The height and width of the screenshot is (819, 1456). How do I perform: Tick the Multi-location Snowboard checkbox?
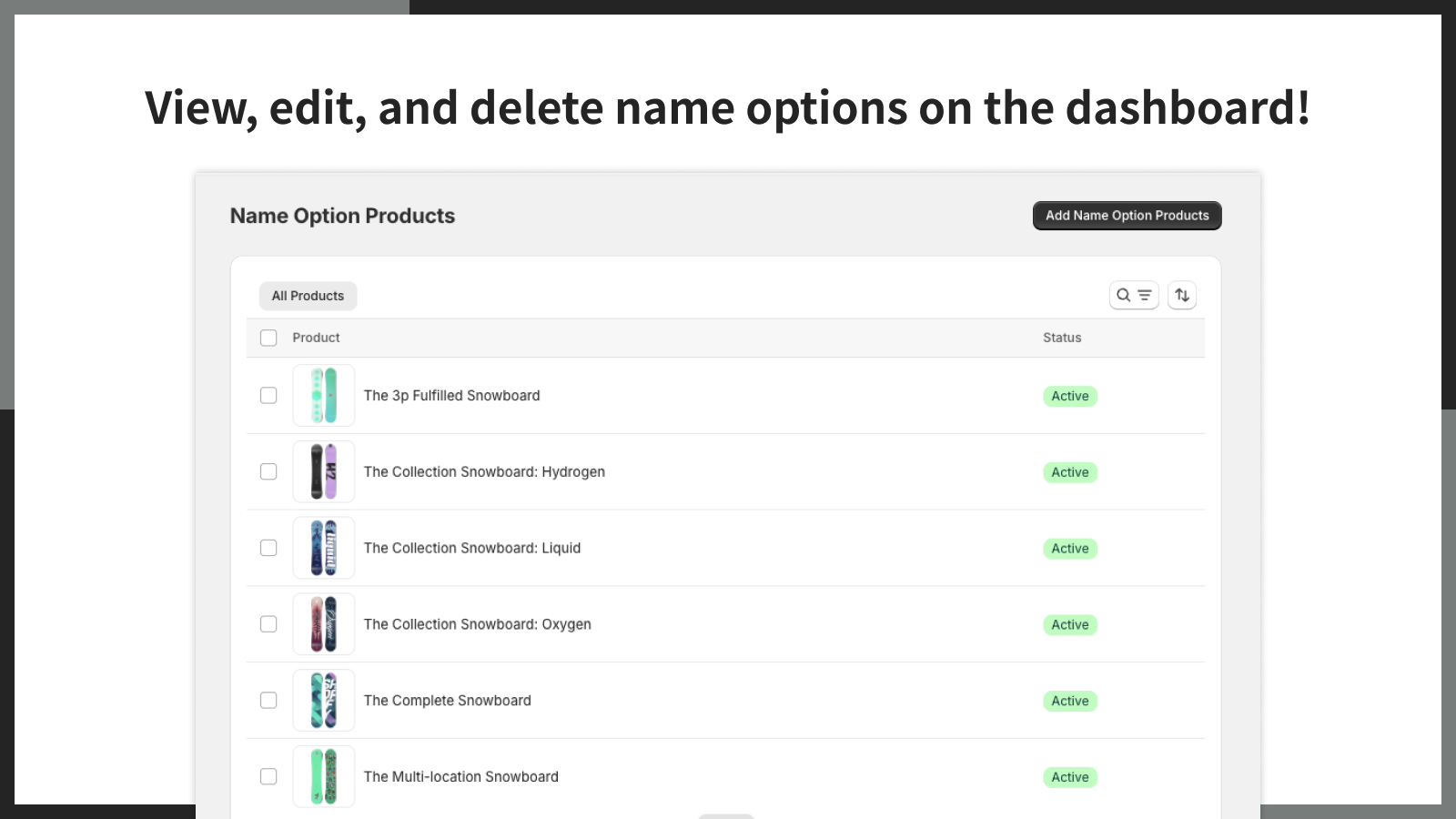tap(268, 776)
